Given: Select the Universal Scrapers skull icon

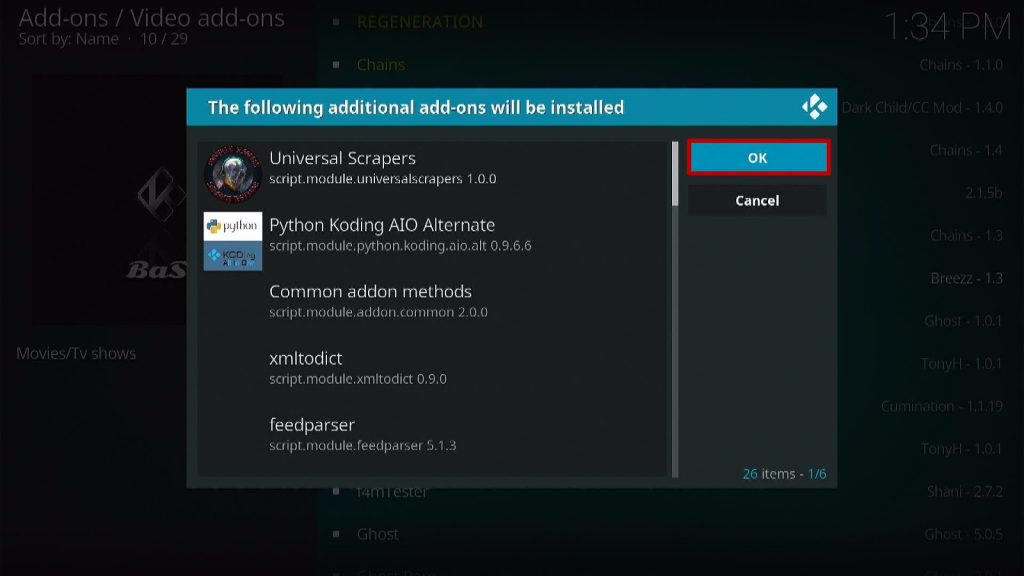Looking at the screenshot, I should [232, 174].
